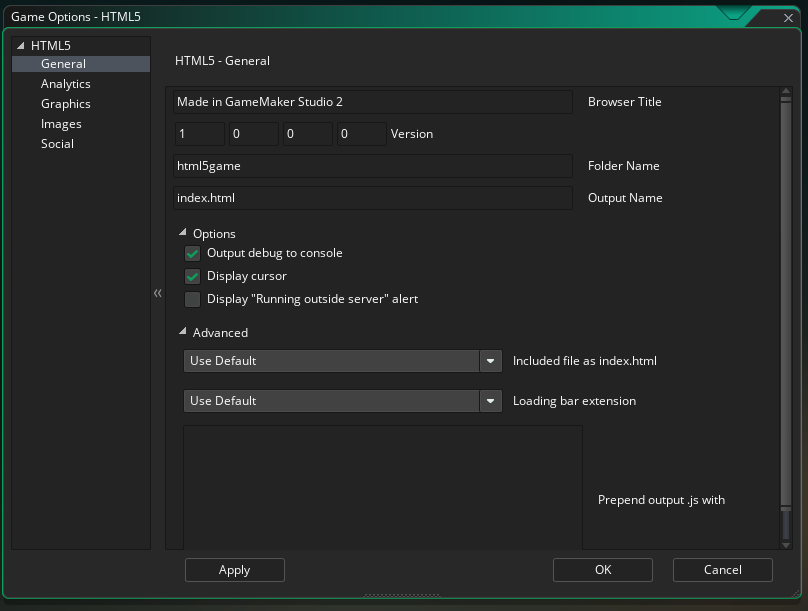Uncheck Display cursor option
The width and height of the screenshot is (808, 611).
coord(192,276)
